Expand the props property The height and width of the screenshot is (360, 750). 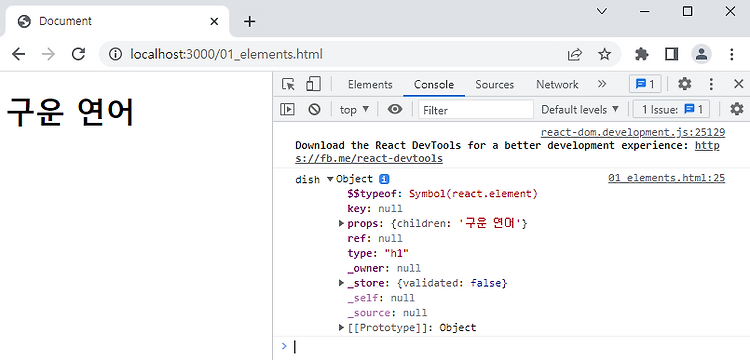click(x=342, y=223)
